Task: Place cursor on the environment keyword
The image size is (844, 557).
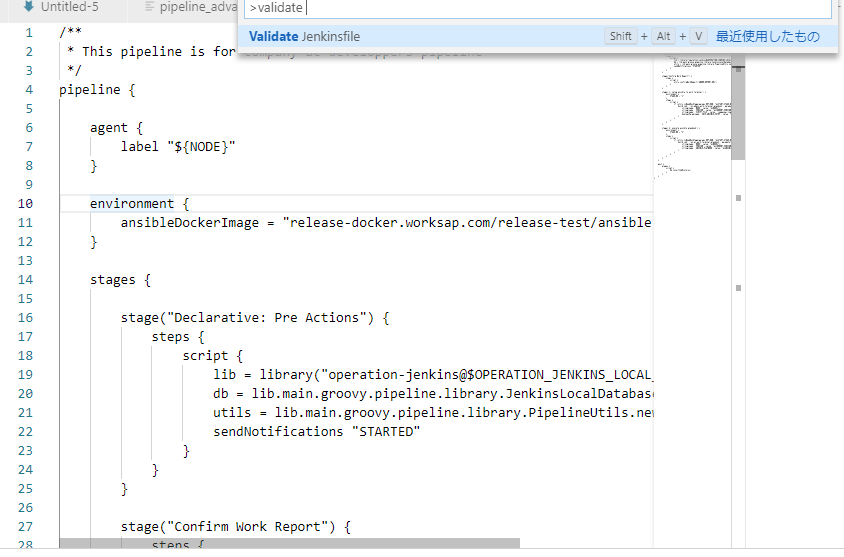Action: (131, 203)
